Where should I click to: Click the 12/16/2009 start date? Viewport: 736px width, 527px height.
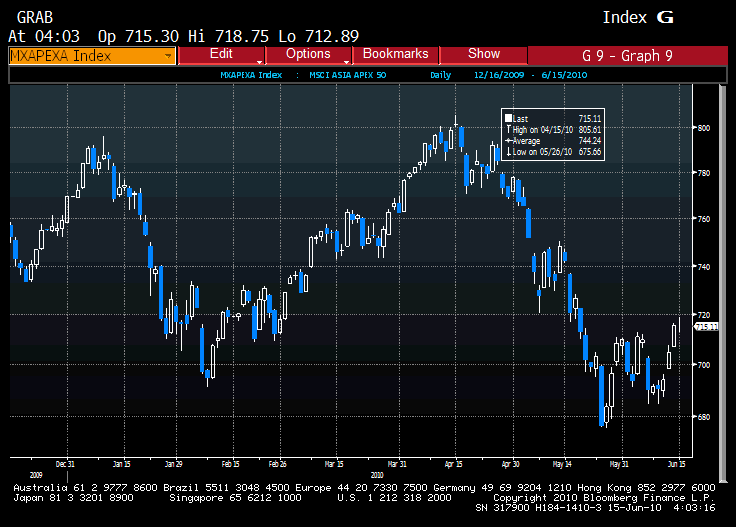tap(498, 75)
